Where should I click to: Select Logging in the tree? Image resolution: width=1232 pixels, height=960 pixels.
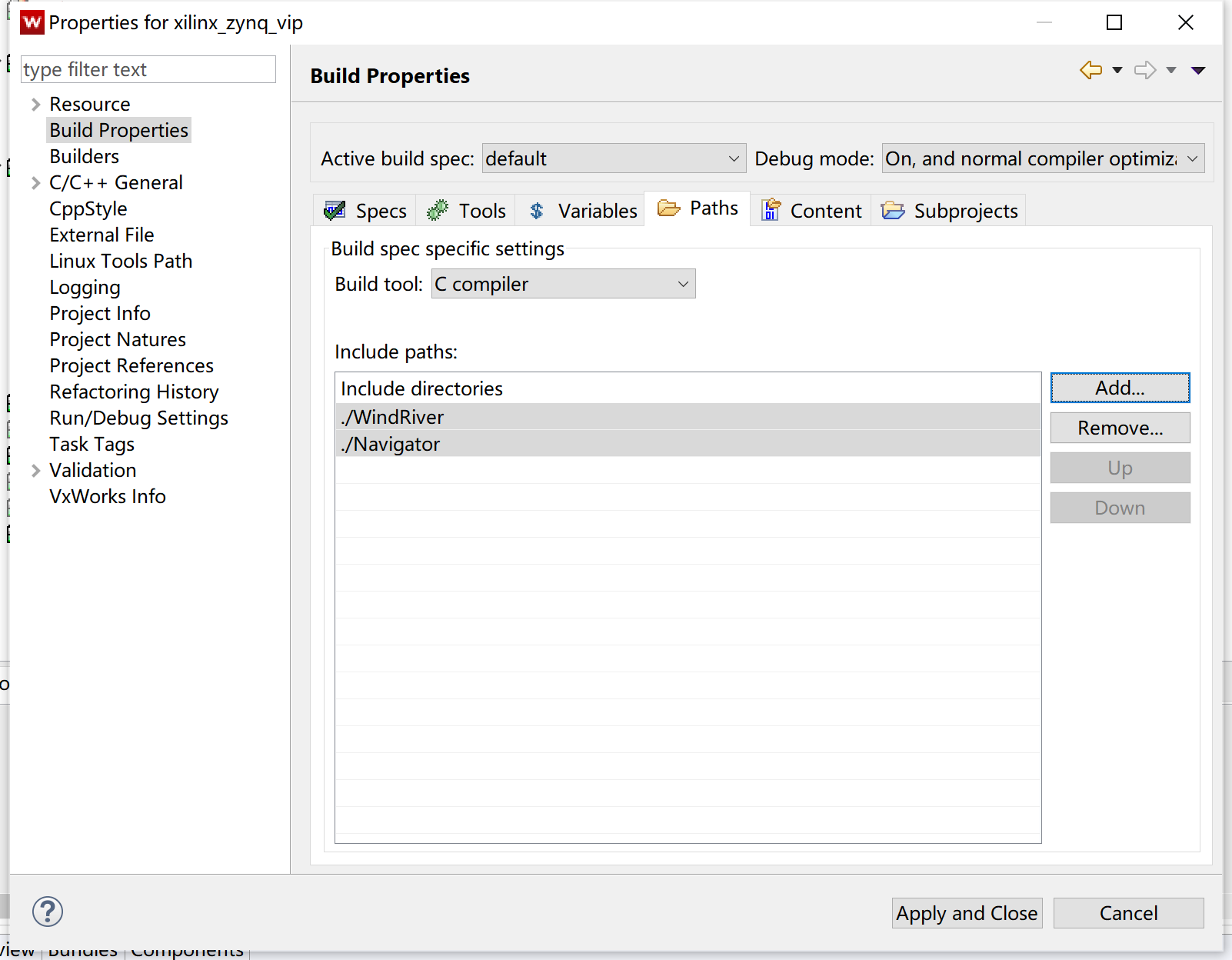click(85, 288)
